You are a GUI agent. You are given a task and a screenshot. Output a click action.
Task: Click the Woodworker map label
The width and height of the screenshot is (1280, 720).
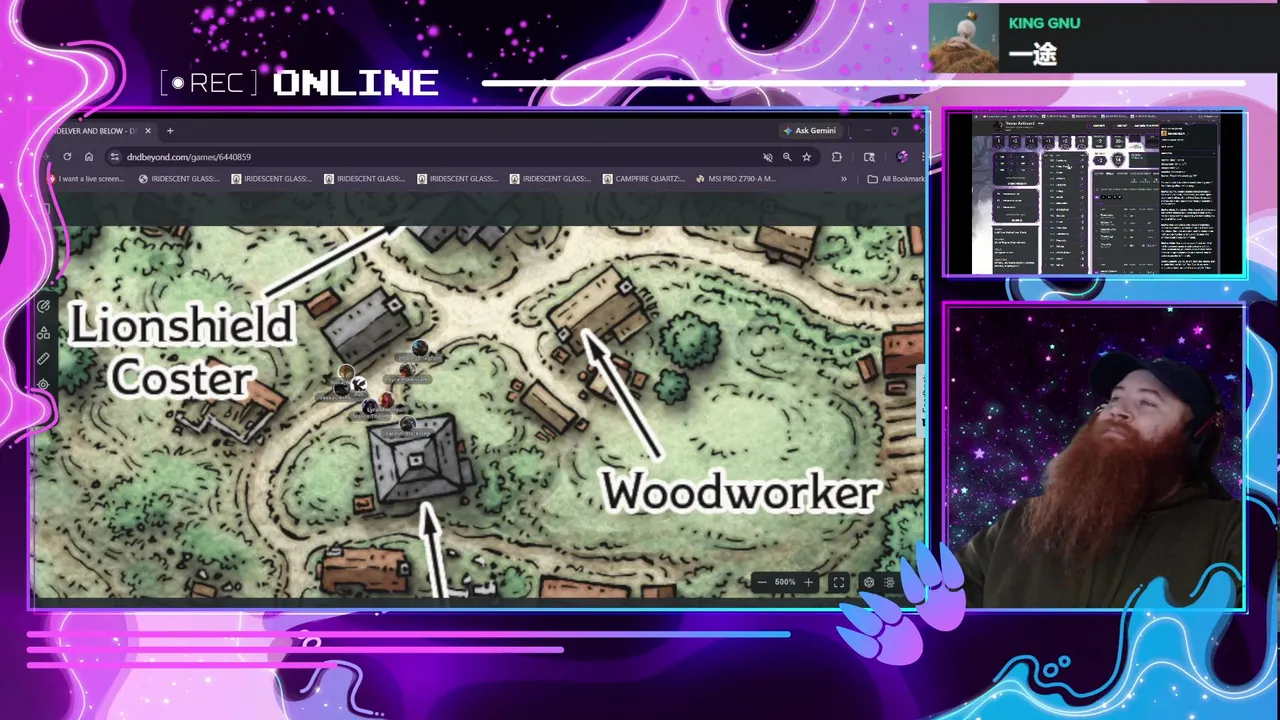(740, 493)
